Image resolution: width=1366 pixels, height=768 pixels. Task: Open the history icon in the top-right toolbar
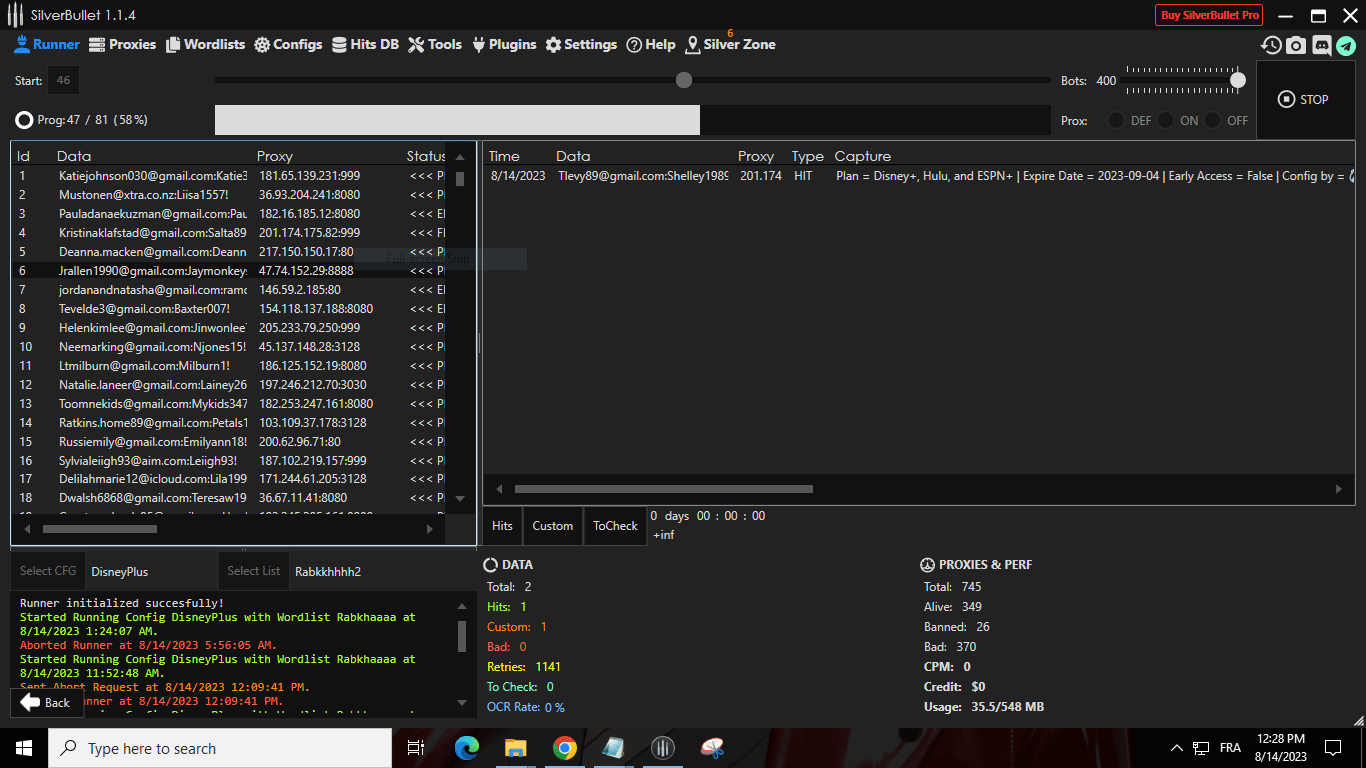click(1271, 45)
